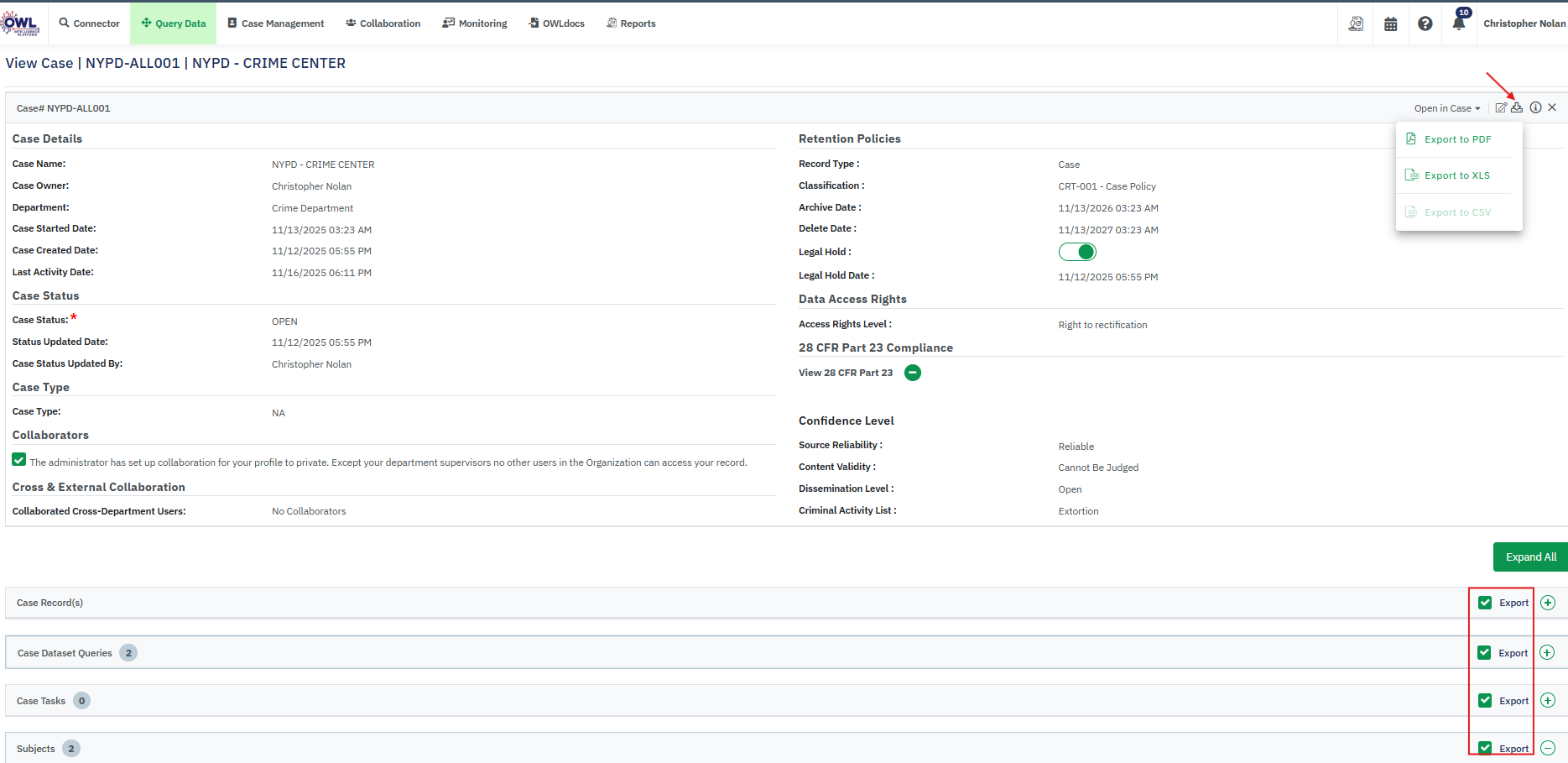The image size is (1568, 763).
Task: Open the 'Open in Case' dropdown
Action: point(1446,108)
